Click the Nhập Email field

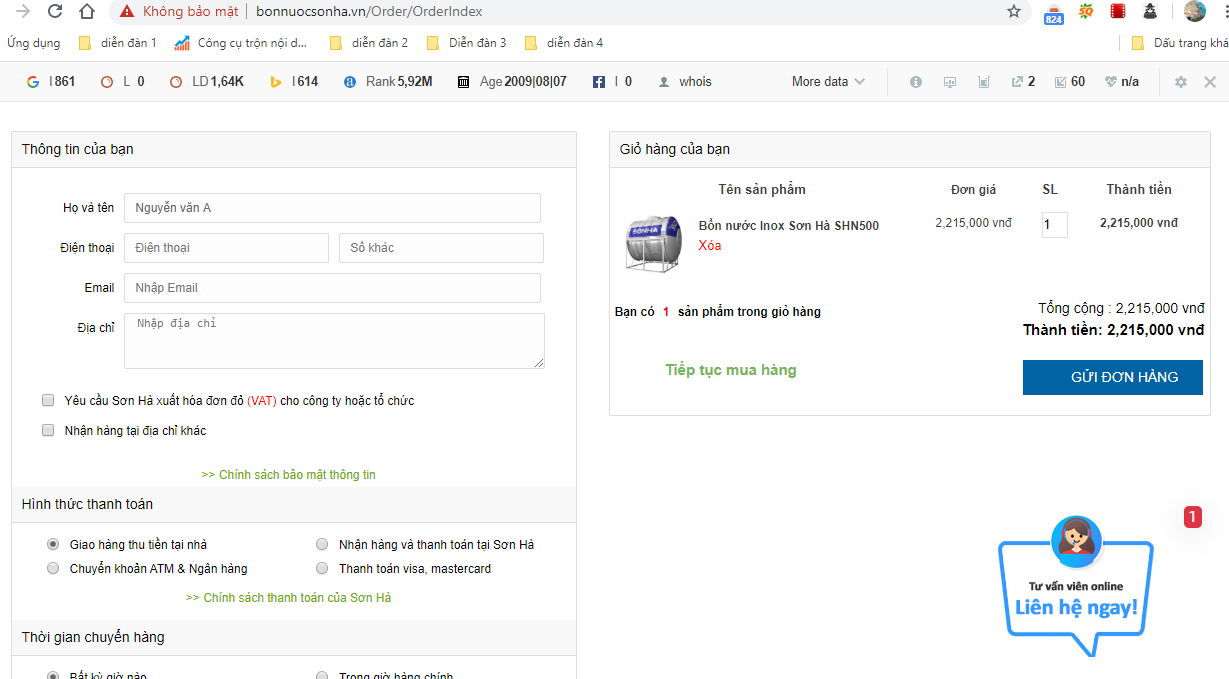pos(332,288)
